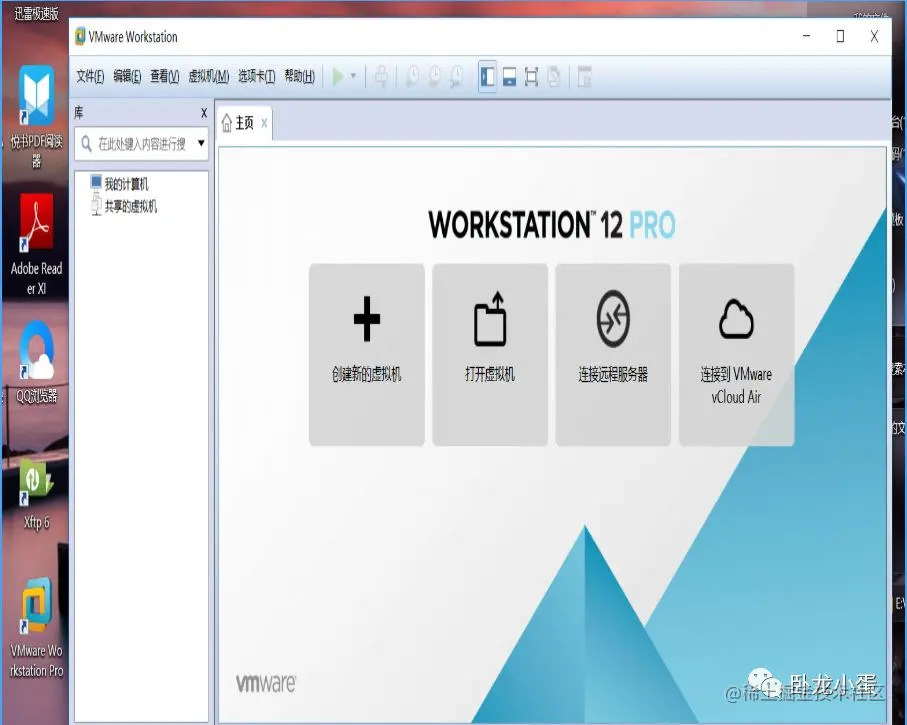This screenshot has width=907, height=725.
Task: Open Xftp 6 desktop shortcut
Action: coord(36,495)
